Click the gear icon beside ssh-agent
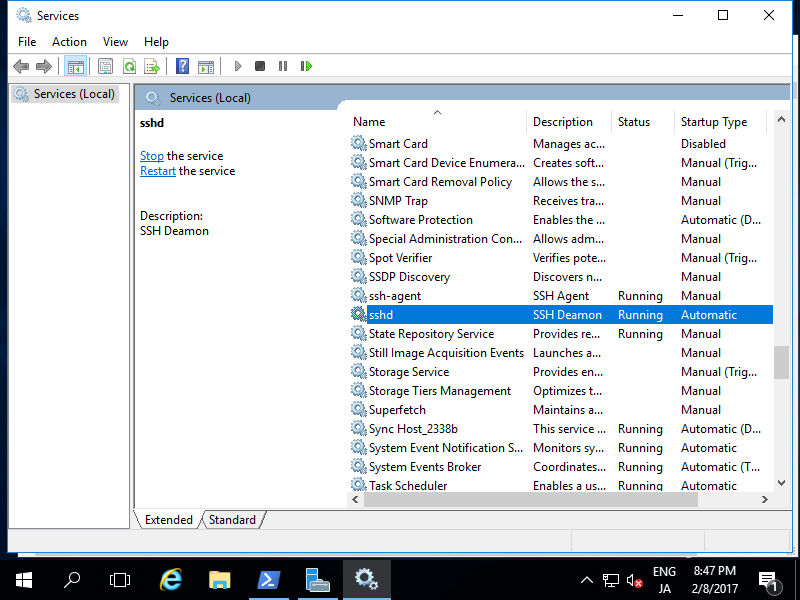800x600 pixels. [359, 295]
